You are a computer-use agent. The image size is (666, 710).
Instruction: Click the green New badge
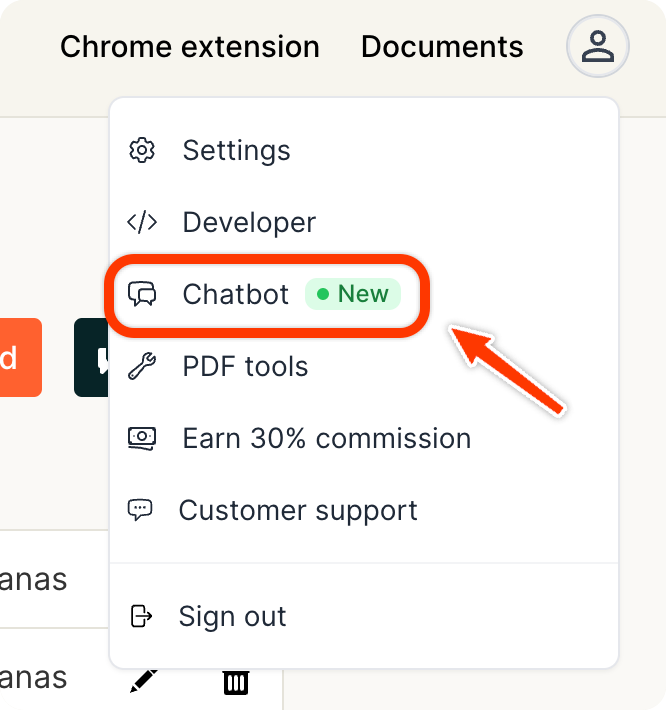353,294
